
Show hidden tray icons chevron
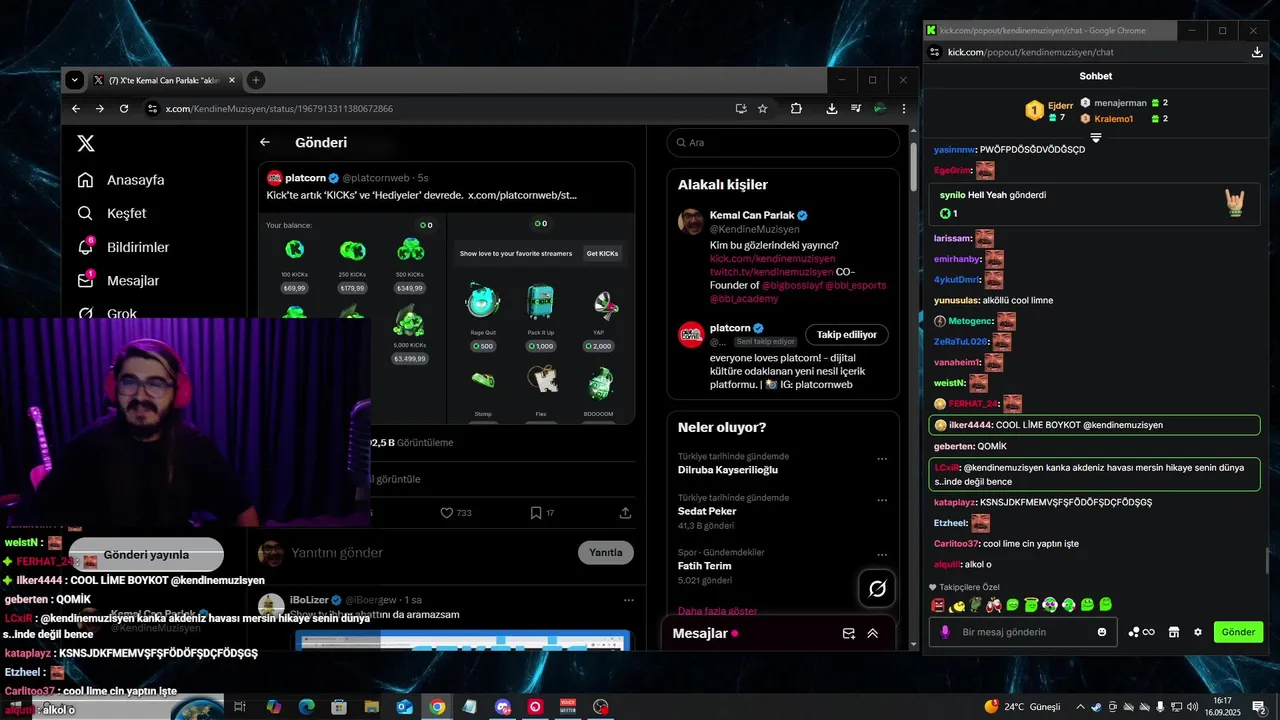(x=1080, y=707)
